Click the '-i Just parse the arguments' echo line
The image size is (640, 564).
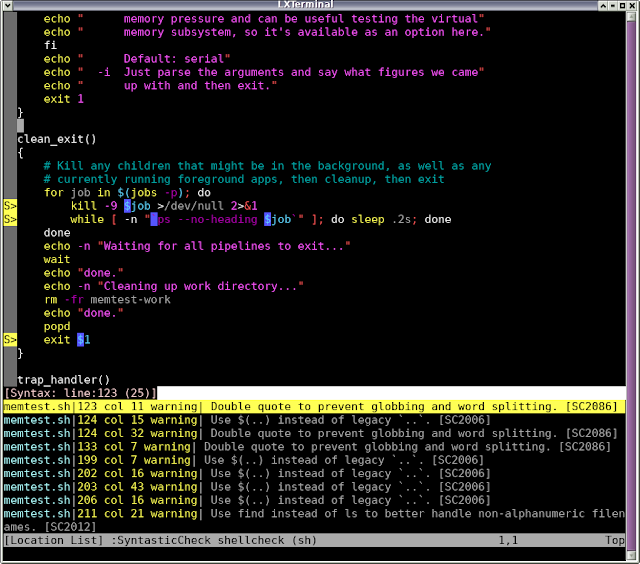tap(264, 72)
